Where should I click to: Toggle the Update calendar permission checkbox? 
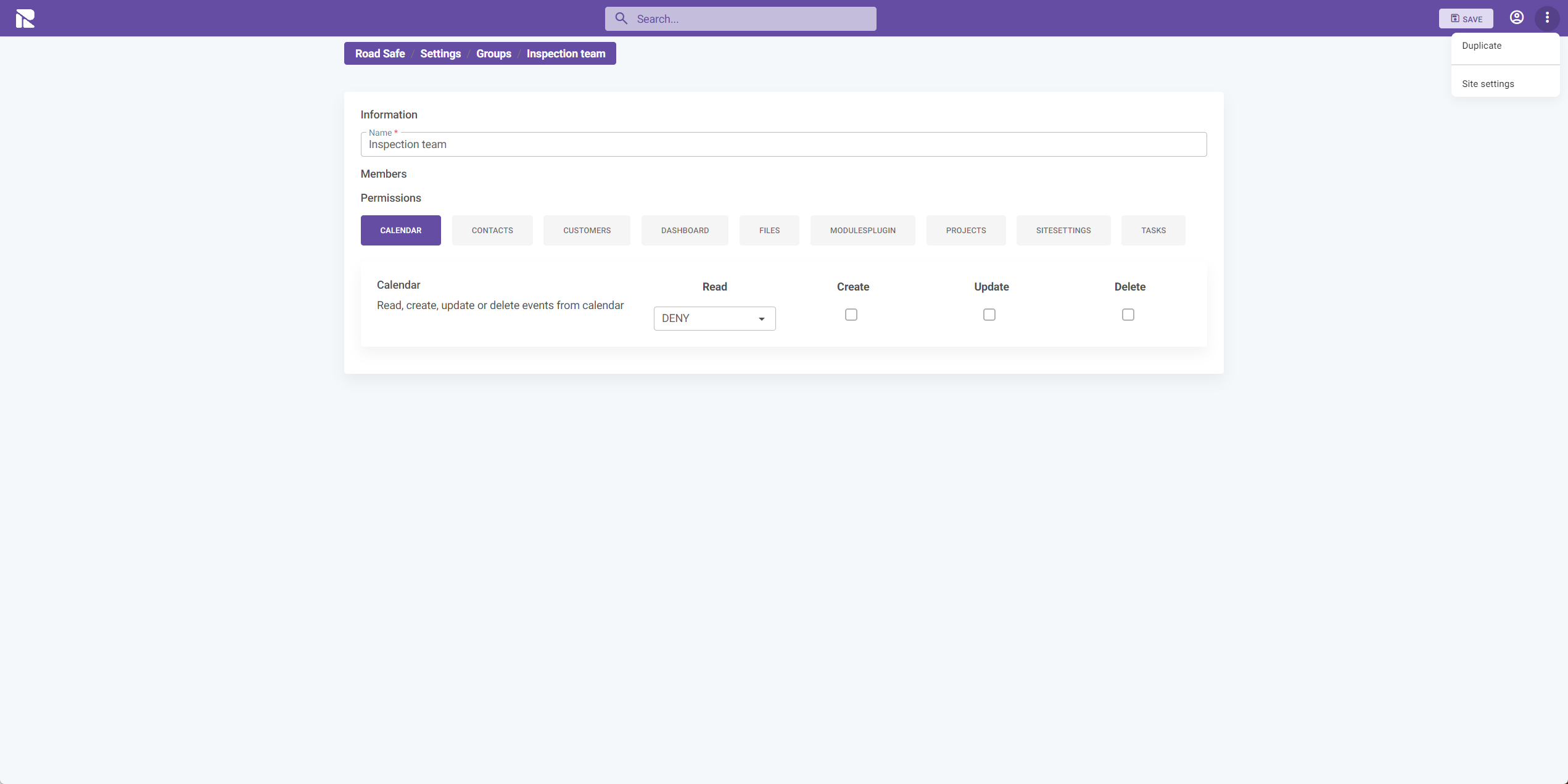point(989,314)
